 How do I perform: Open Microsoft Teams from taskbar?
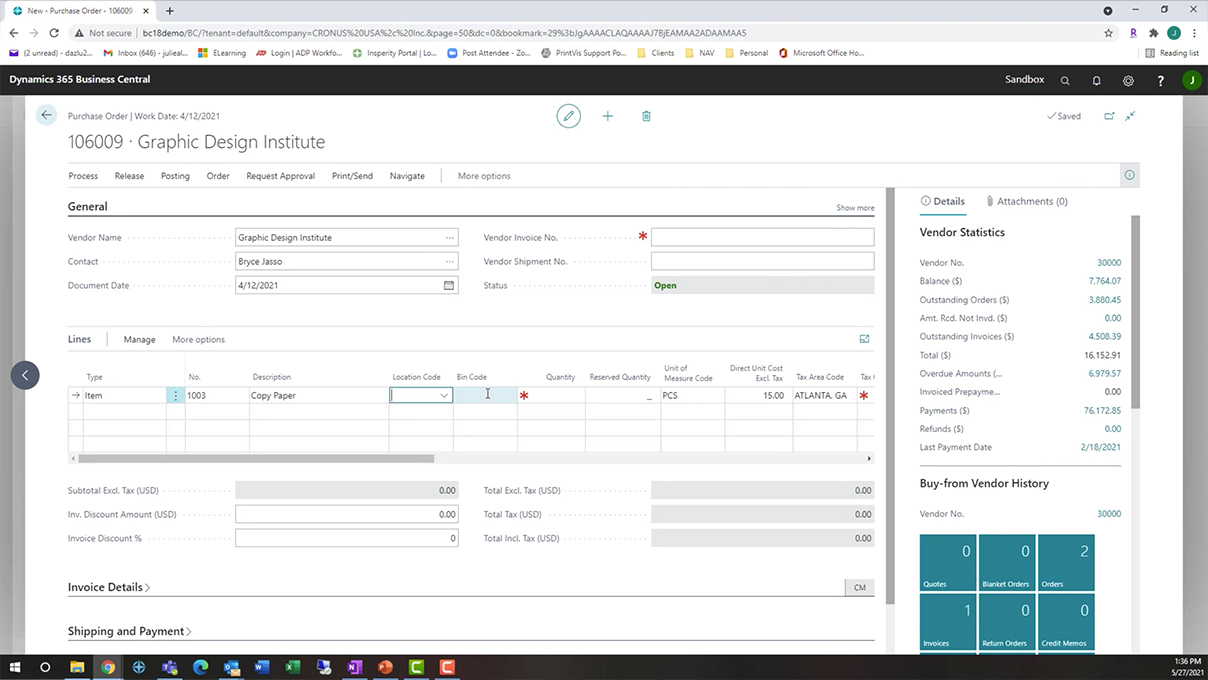169,667
